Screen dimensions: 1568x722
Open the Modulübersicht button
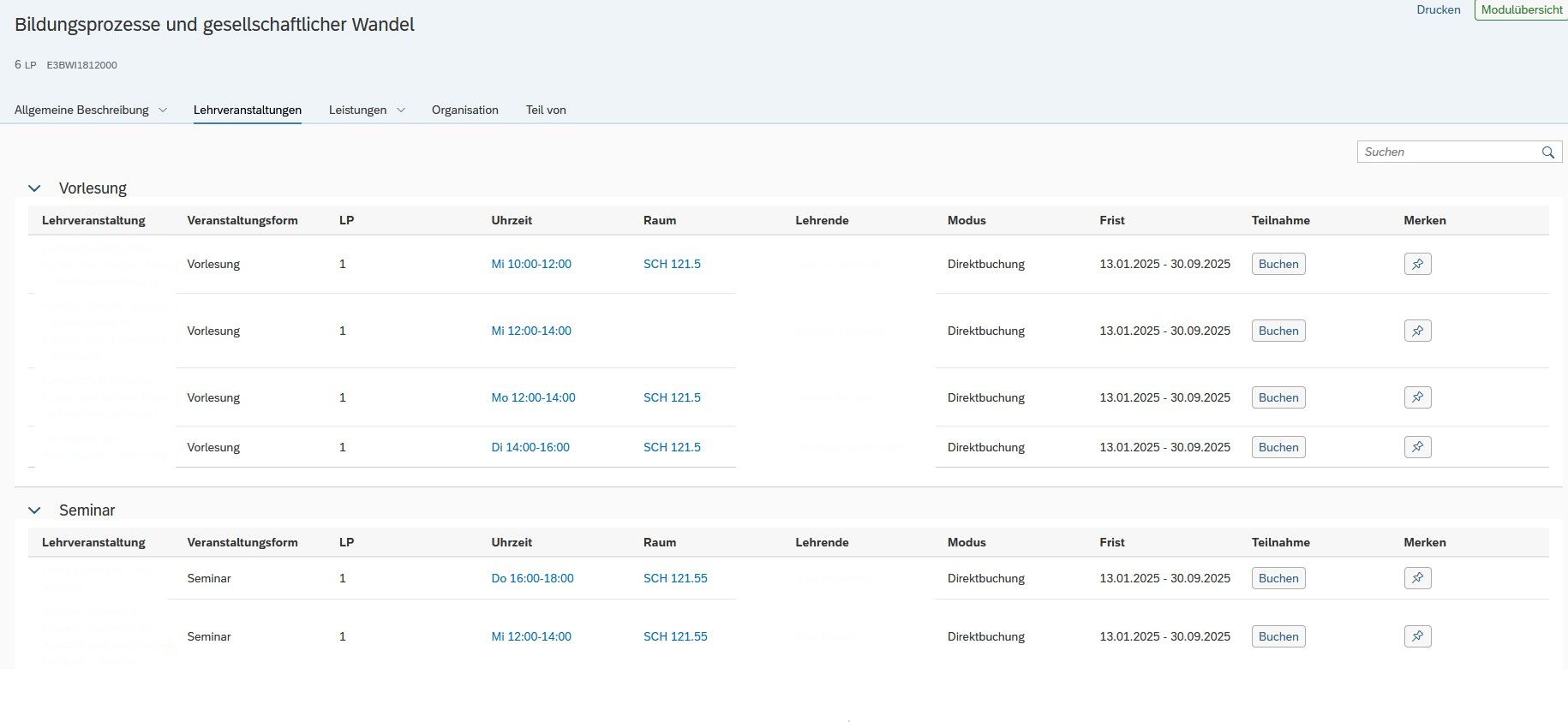(1522, 10)
